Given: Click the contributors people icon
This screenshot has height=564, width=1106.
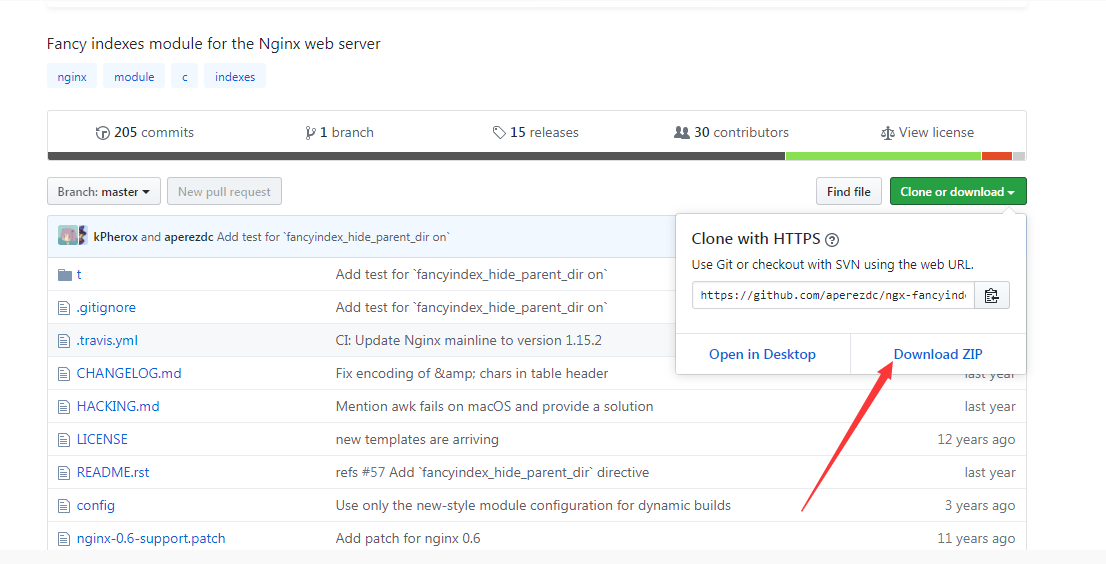Looking at the screenshot, I should (x=682, y=133).
